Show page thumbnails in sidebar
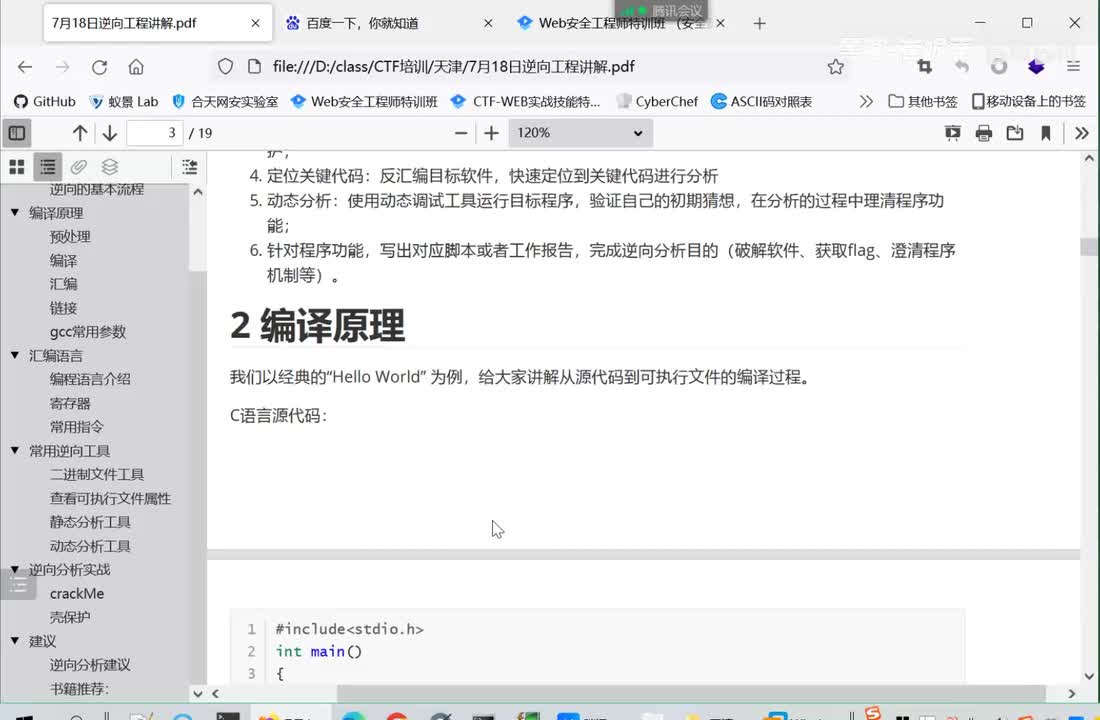 [17, 166]
